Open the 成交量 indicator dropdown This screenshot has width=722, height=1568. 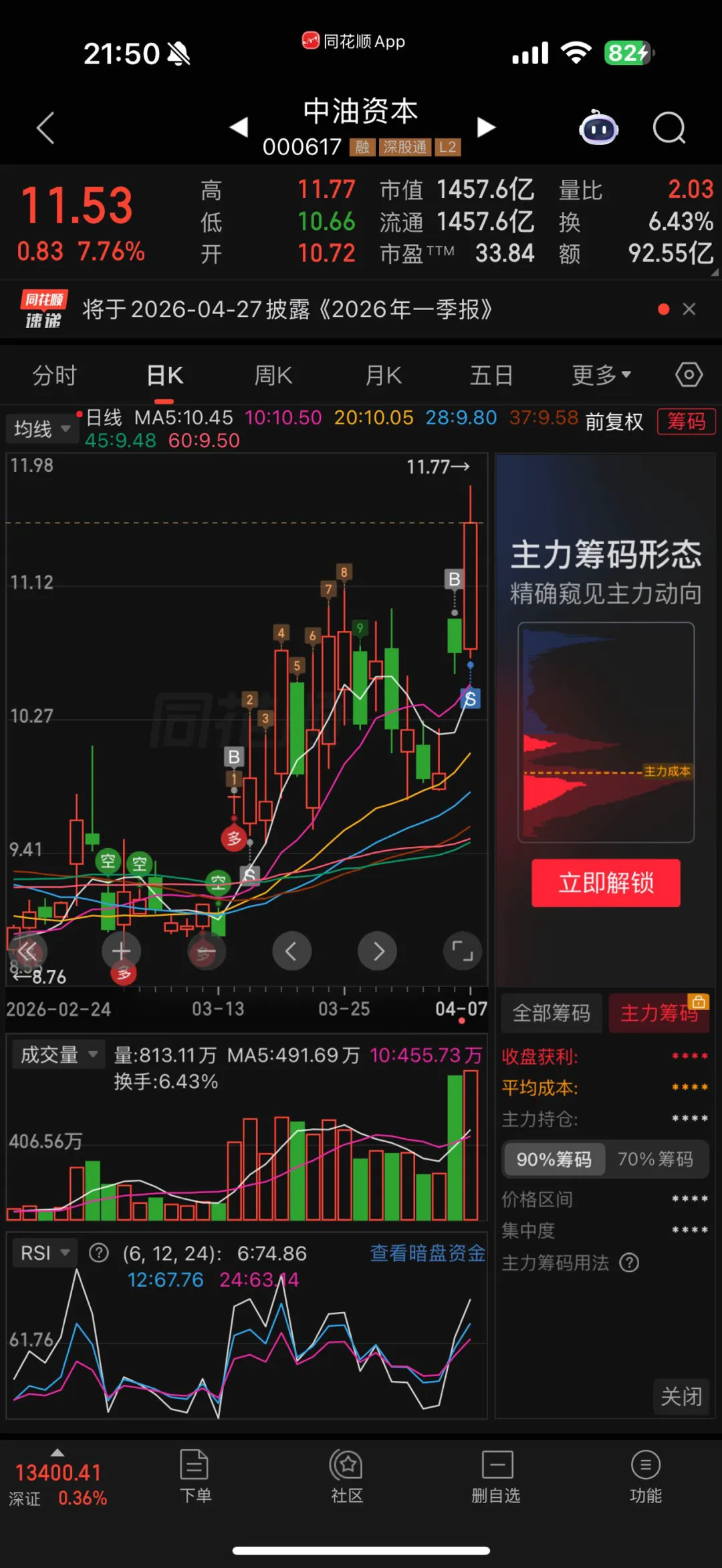(59, 1055)
